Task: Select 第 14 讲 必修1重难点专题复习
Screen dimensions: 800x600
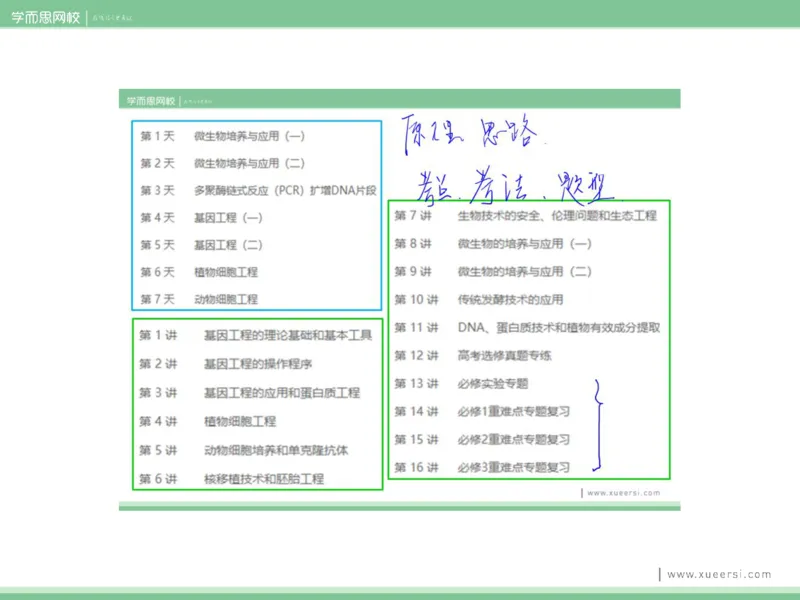Action: tap(482, 411)
